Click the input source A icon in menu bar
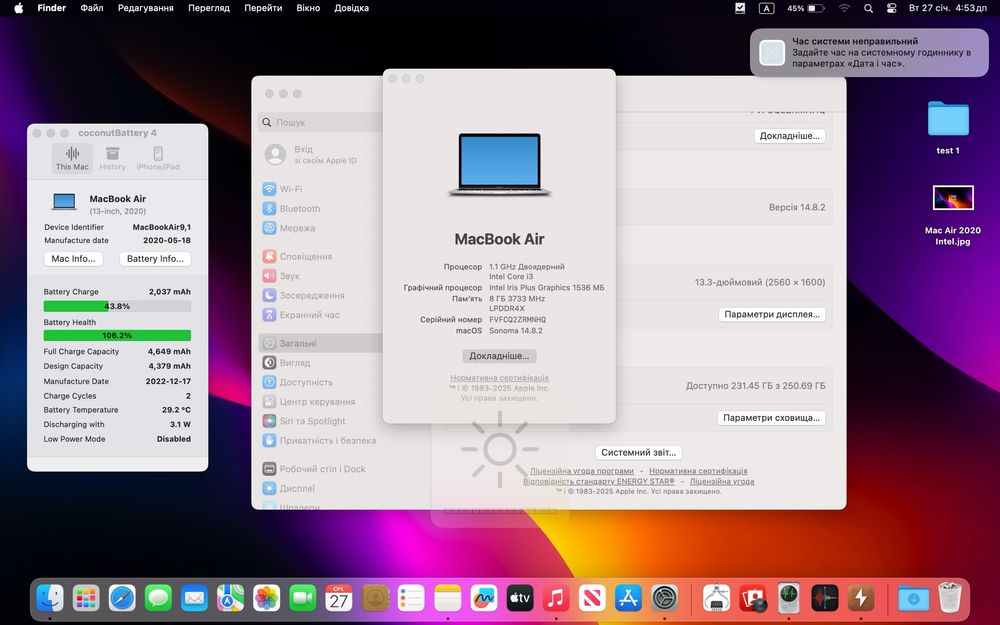 [766, 8]
